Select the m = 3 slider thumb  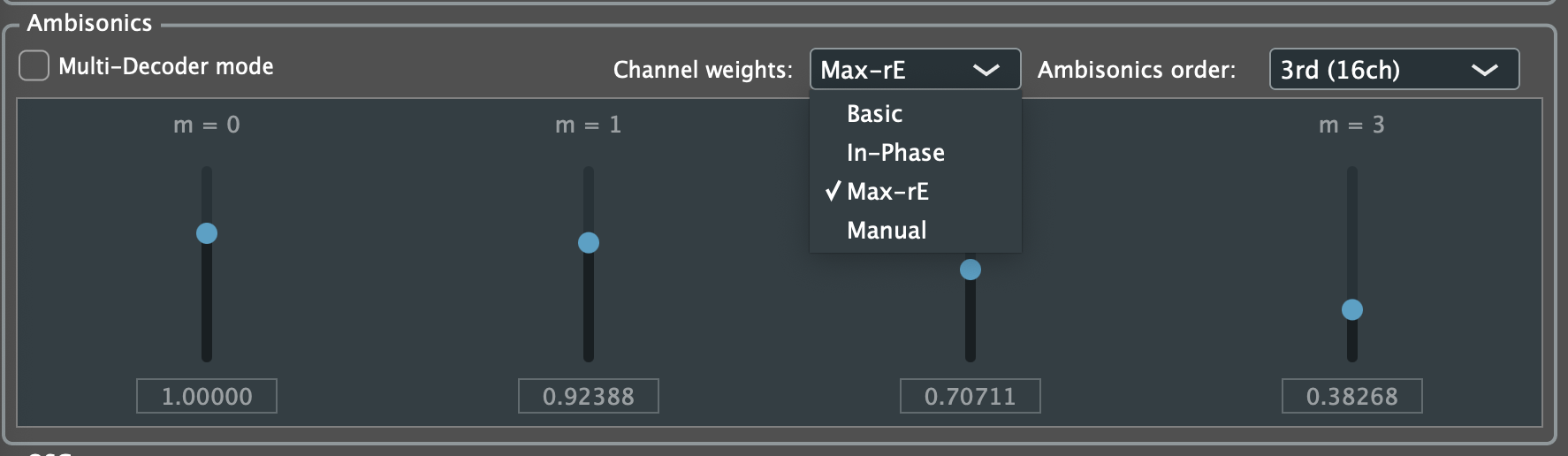[1352, 309]
